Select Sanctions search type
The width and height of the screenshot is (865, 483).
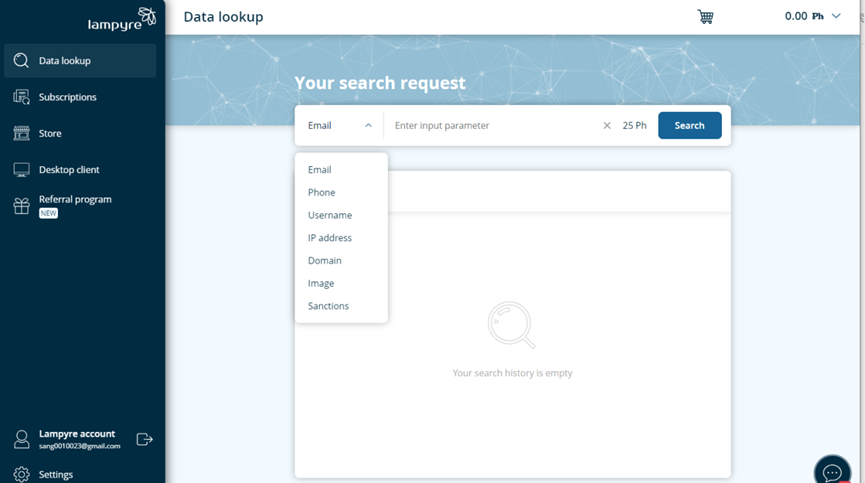tap(328, 306)
